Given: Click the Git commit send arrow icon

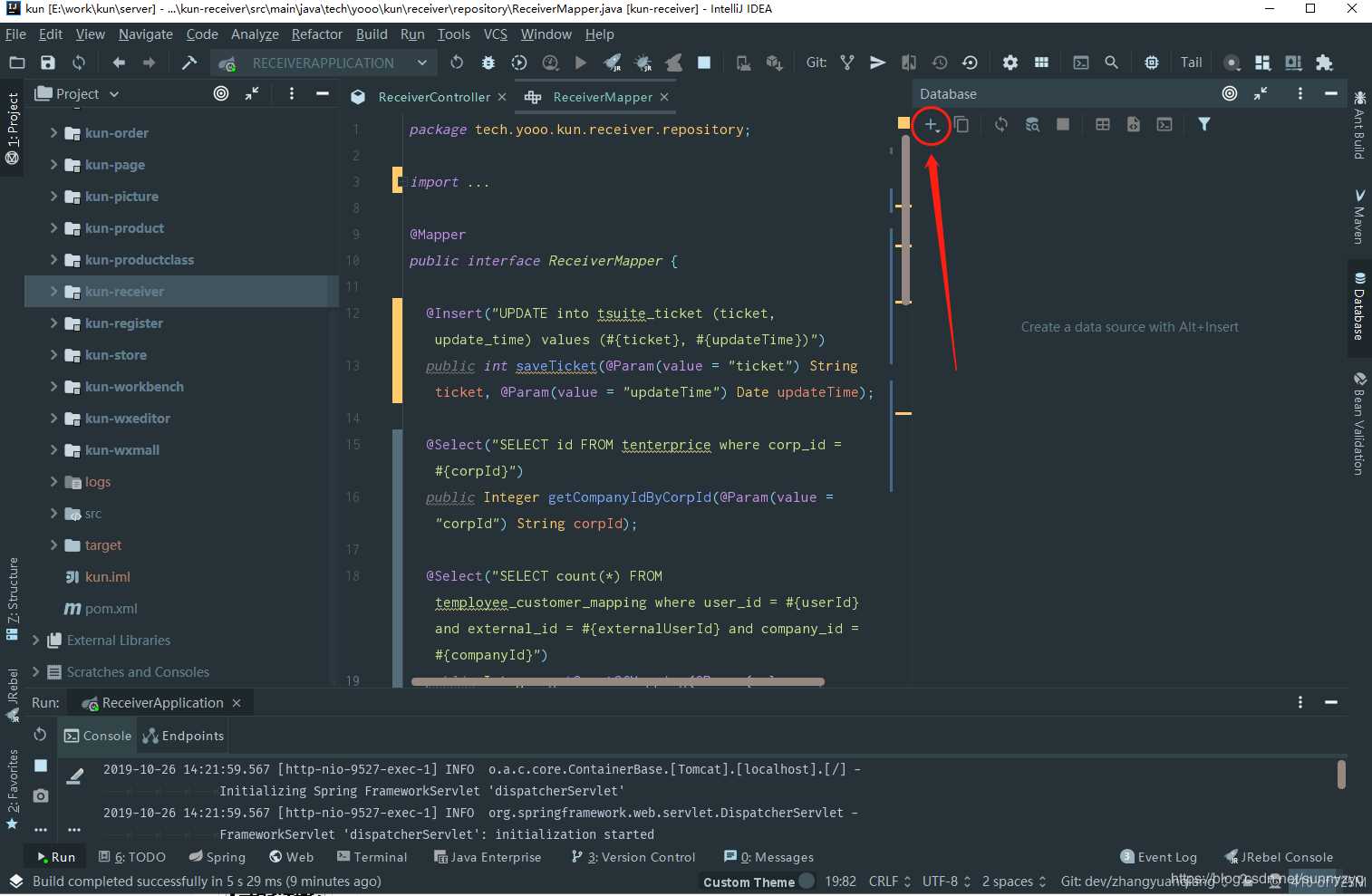Looking at the screenshot, I should pyautogui.click(x=877, y=63).
